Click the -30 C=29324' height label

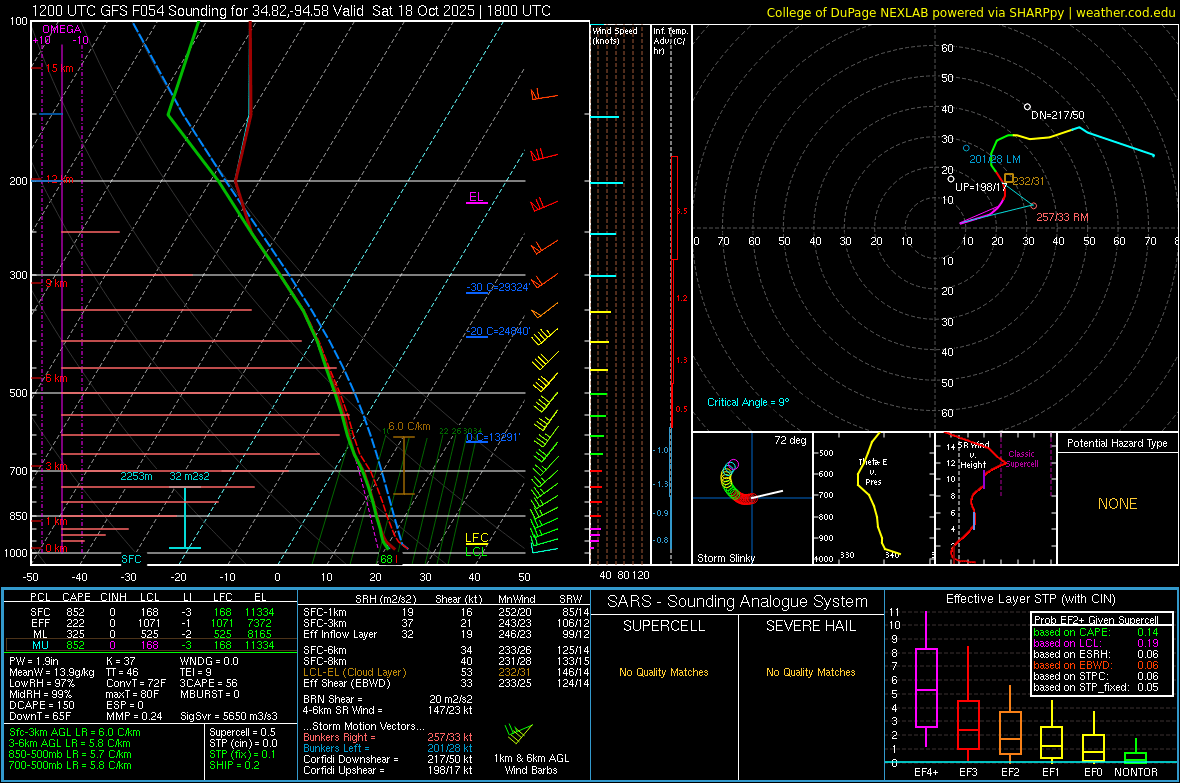click(x=498, y=287)
